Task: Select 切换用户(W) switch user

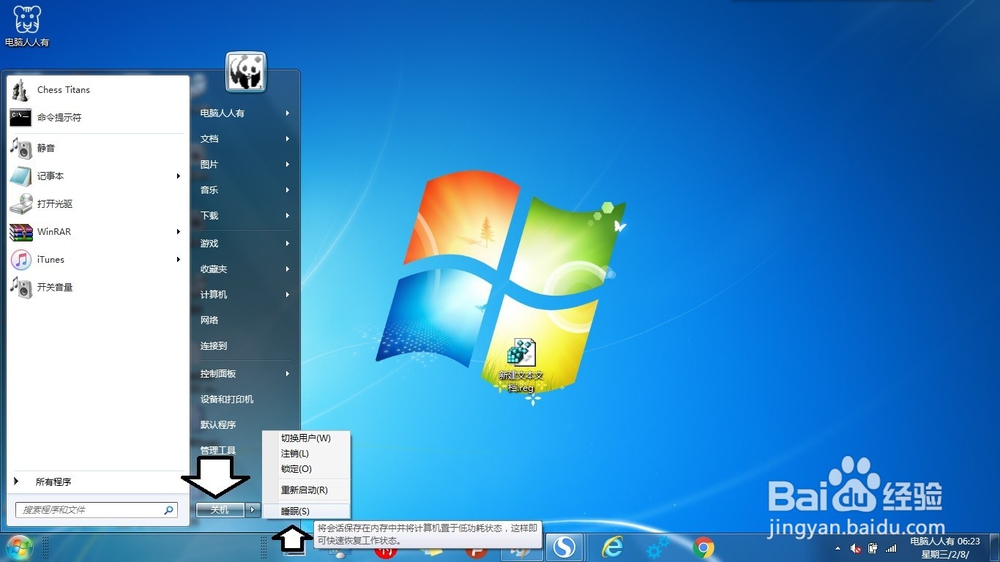Action: point(306,438)
